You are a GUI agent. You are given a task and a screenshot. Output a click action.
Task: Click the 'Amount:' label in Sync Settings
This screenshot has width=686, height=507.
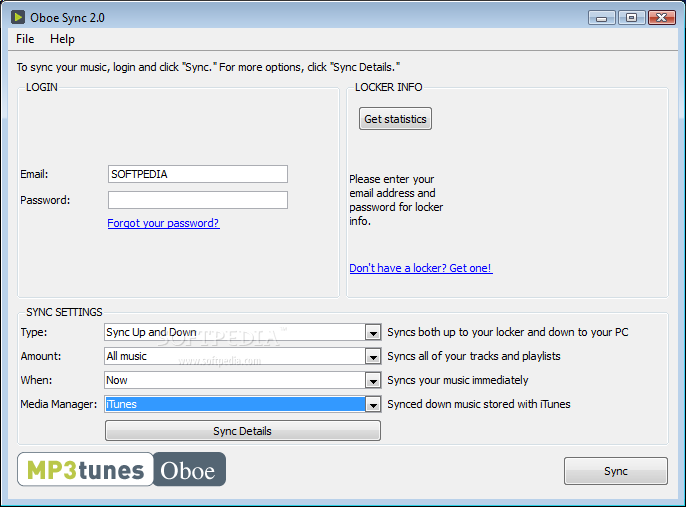[41, 356]
